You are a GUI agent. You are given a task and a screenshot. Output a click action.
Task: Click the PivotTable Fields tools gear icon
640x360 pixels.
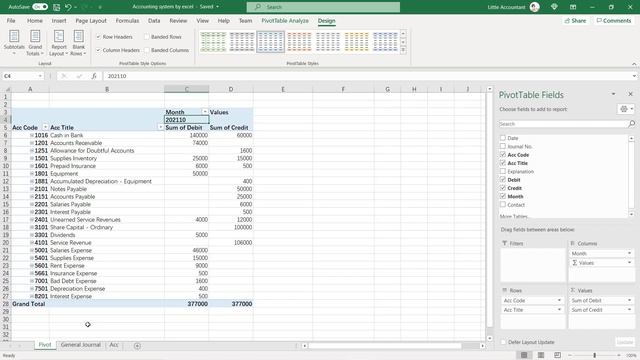coord(624,109)
